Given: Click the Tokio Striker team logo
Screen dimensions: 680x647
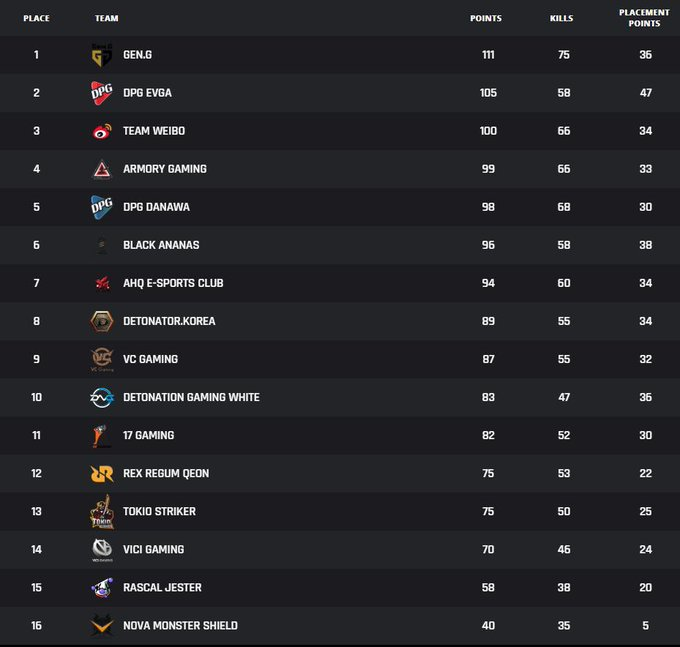Looking at the screenshot, I should point(102,512).
